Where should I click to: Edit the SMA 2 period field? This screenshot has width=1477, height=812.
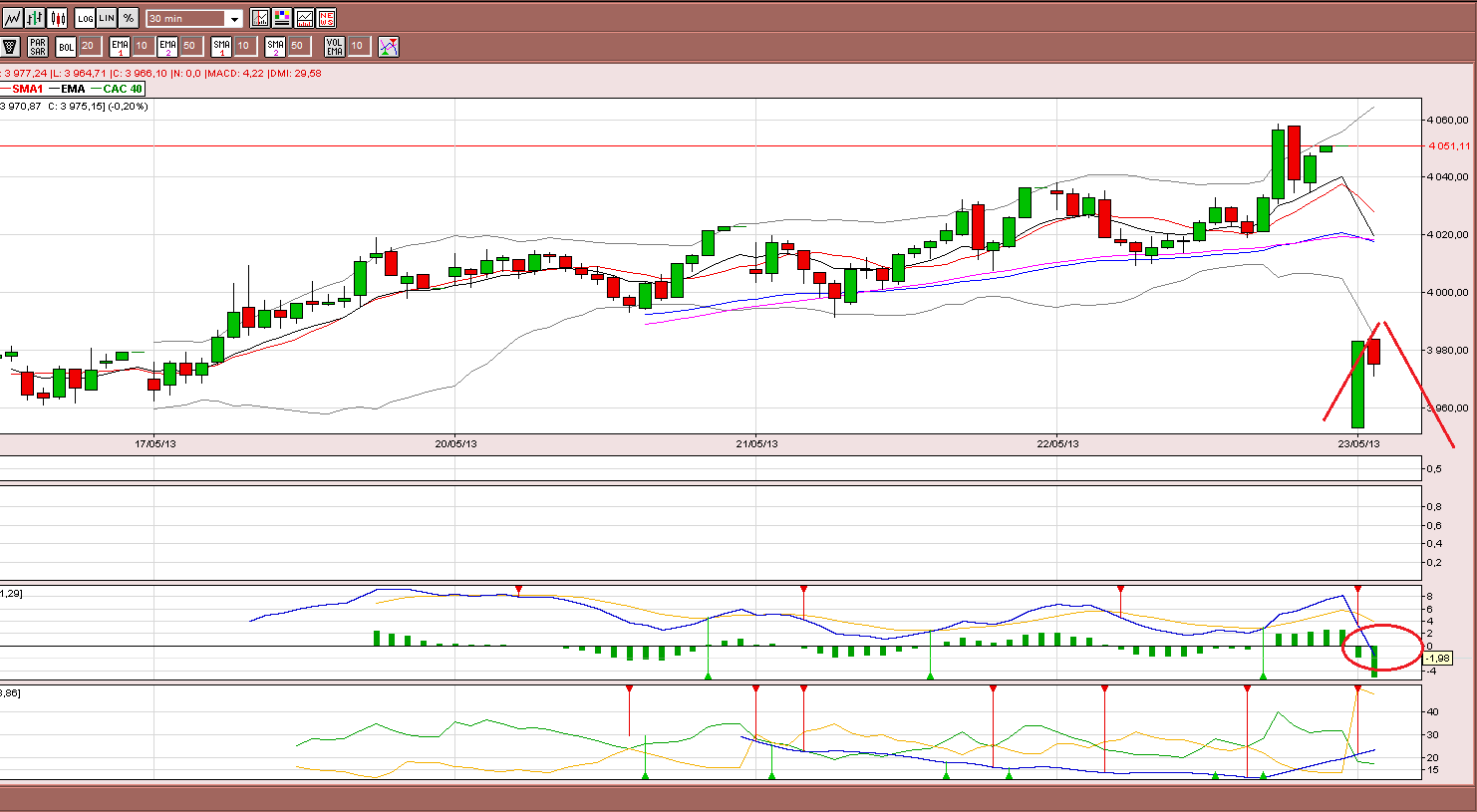point(298,46)
